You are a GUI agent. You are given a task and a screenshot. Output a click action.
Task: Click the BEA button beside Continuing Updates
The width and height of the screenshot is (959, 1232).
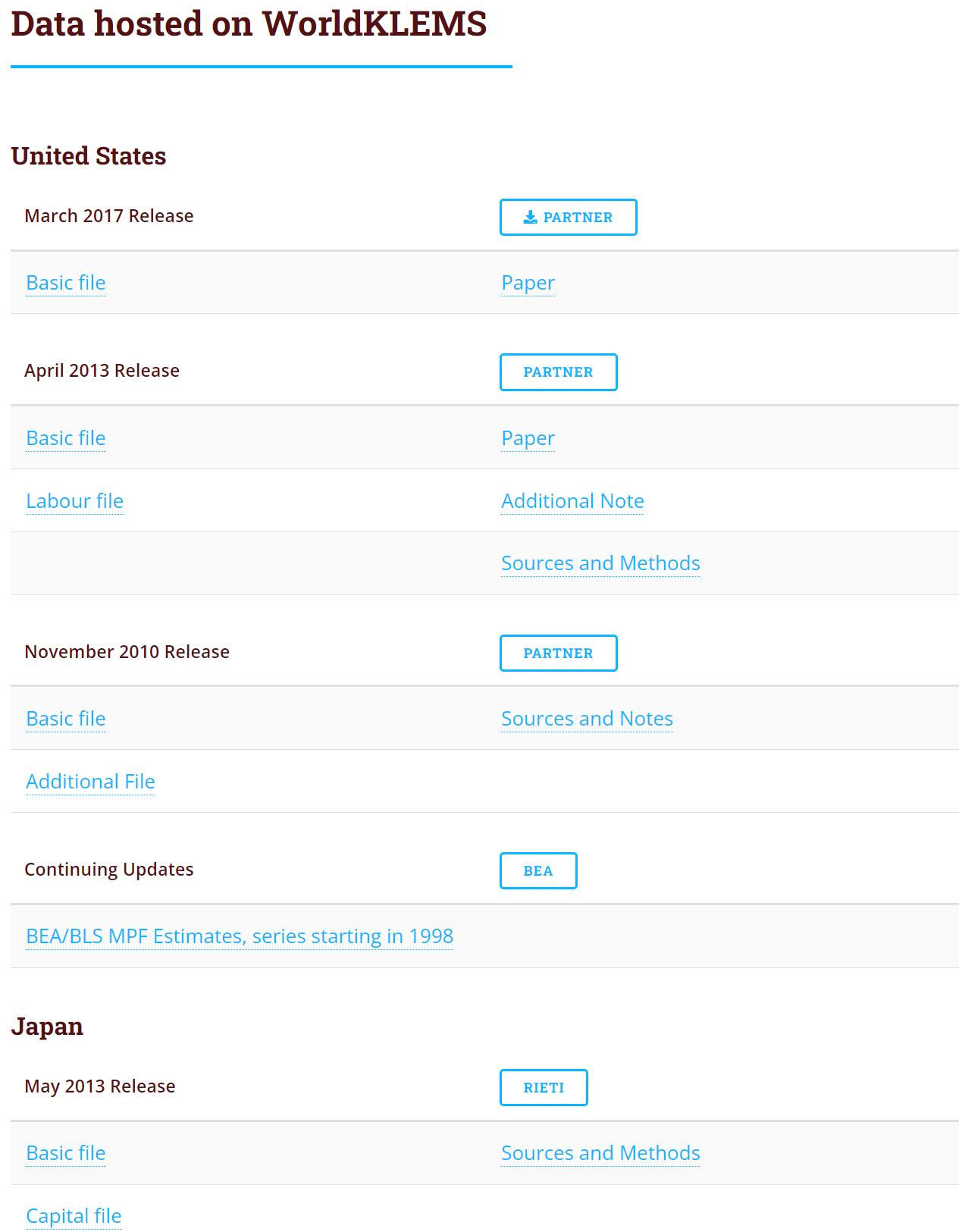pos(538,871)
